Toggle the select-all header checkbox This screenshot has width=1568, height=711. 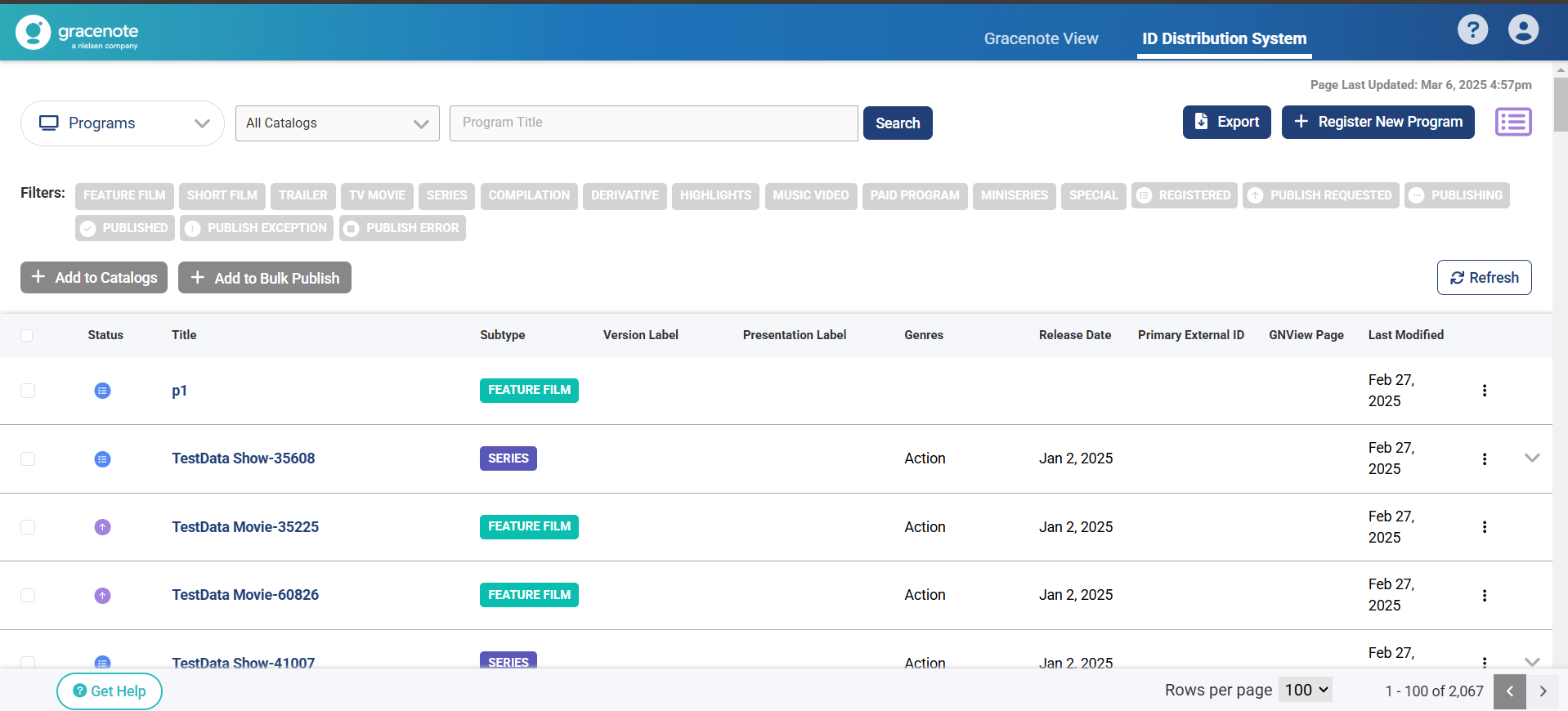(27, 335)
